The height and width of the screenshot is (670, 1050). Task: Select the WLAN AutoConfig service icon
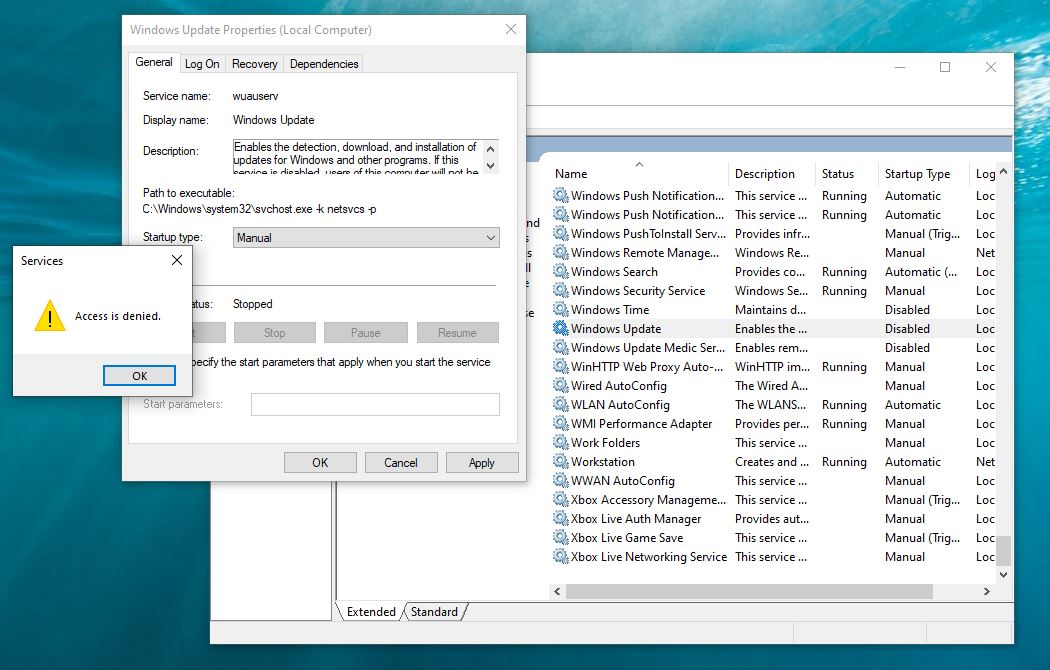561,405
